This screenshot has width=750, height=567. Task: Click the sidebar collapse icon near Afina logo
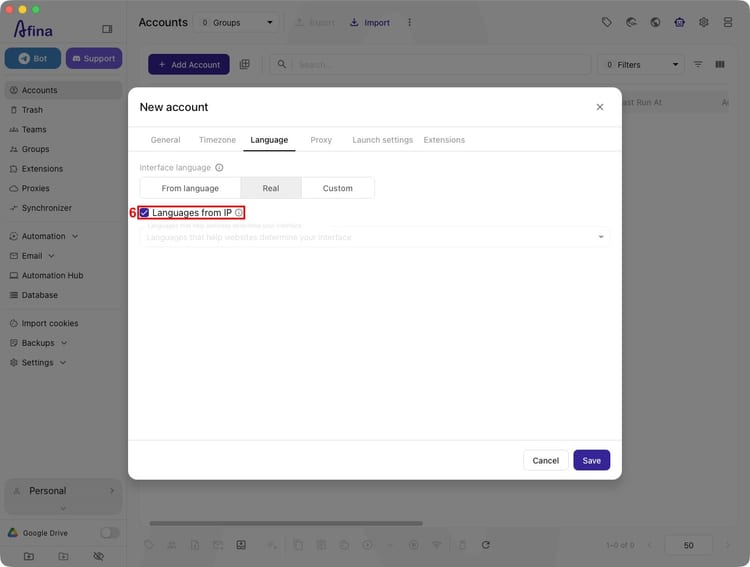click(x=107, y=29)
